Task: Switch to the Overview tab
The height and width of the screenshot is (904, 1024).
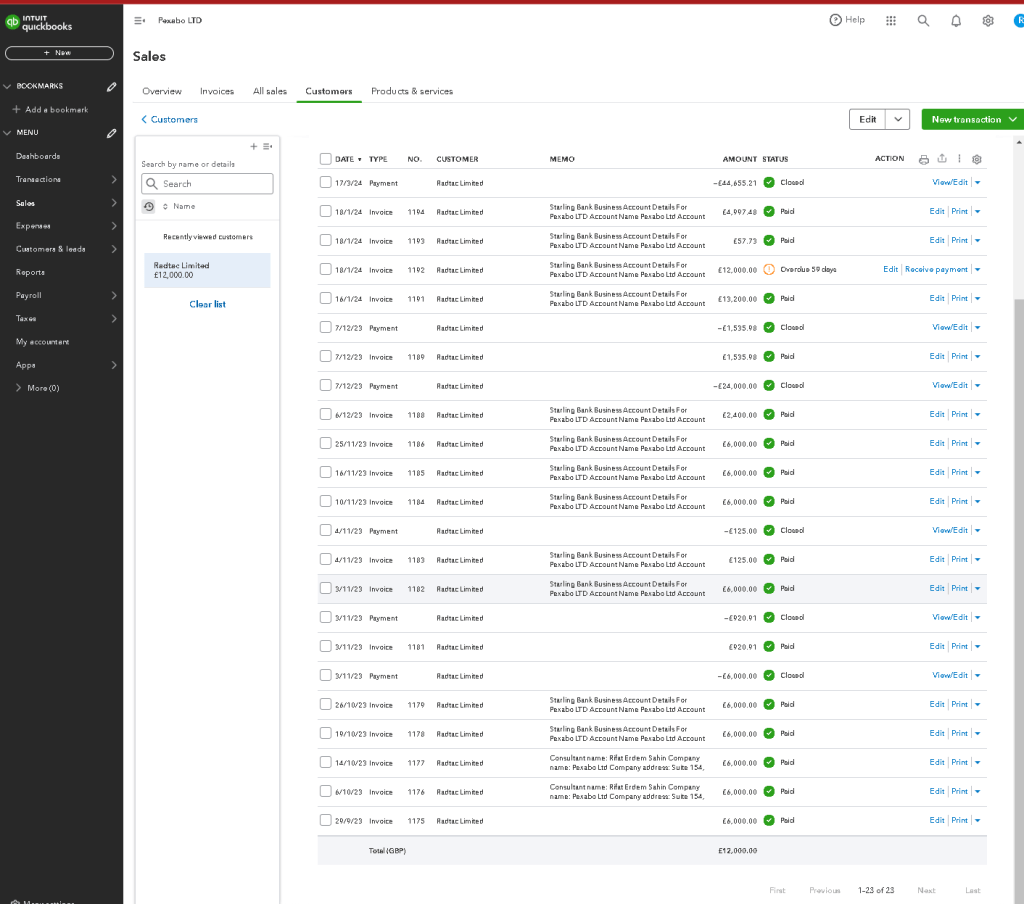Action: pos(162,91)
